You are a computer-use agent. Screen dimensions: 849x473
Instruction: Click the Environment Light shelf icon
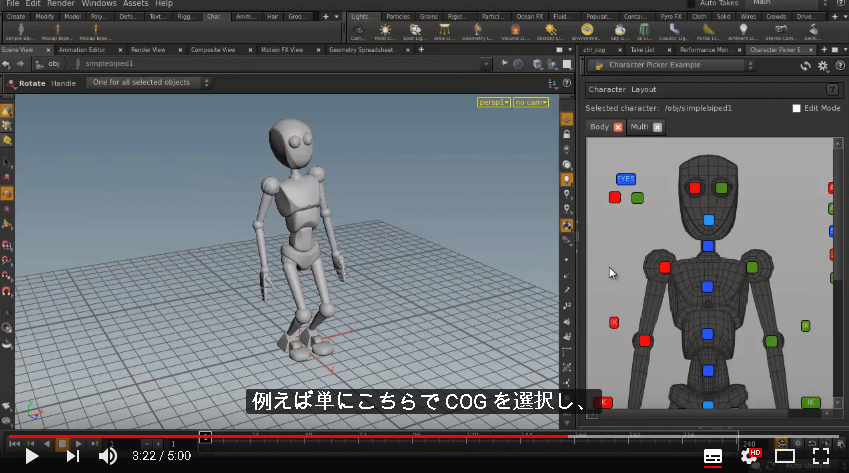pos(587,32)
